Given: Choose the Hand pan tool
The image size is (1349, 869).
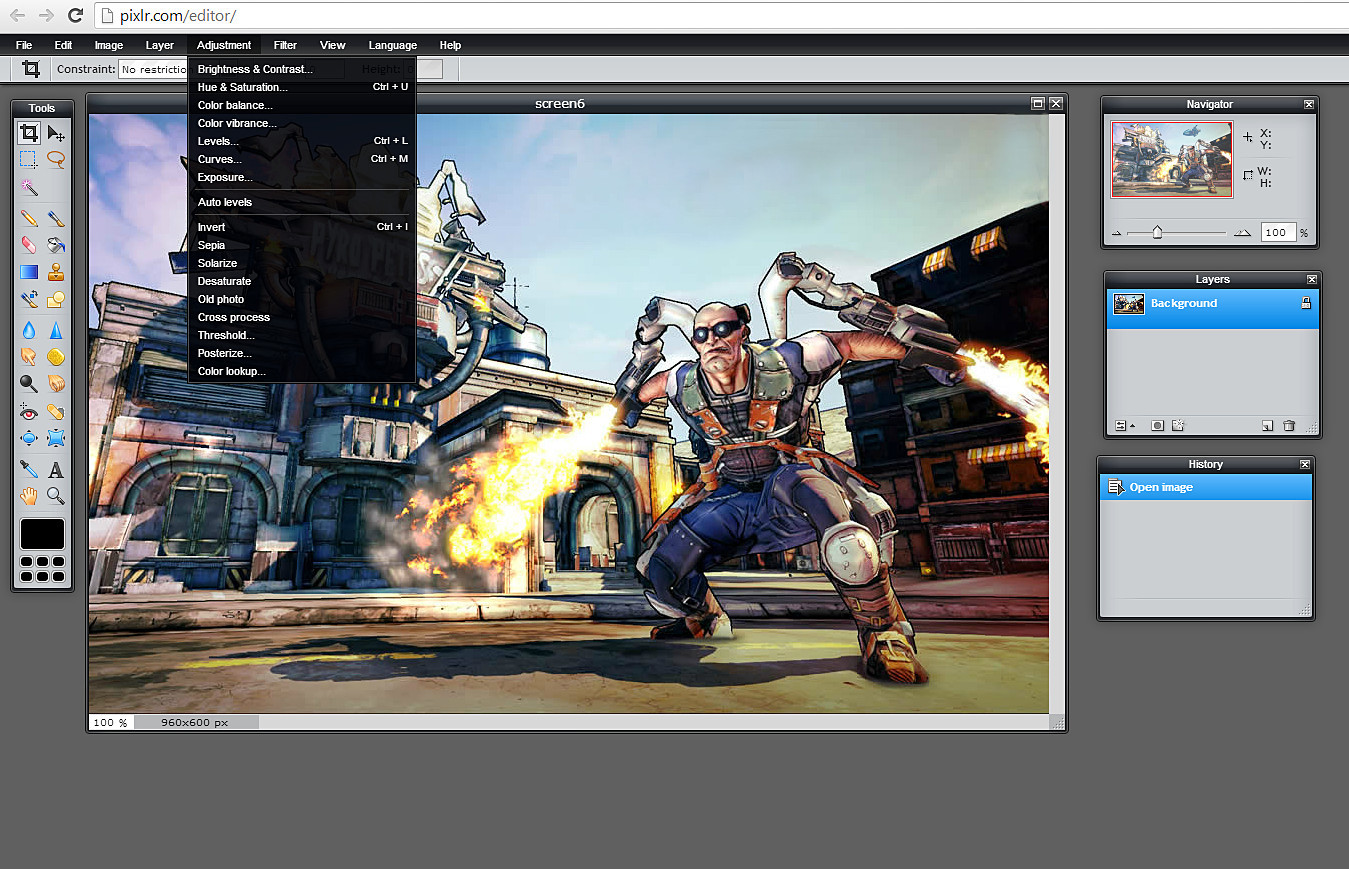Looking at the screenshot, I should coord(29,496).
